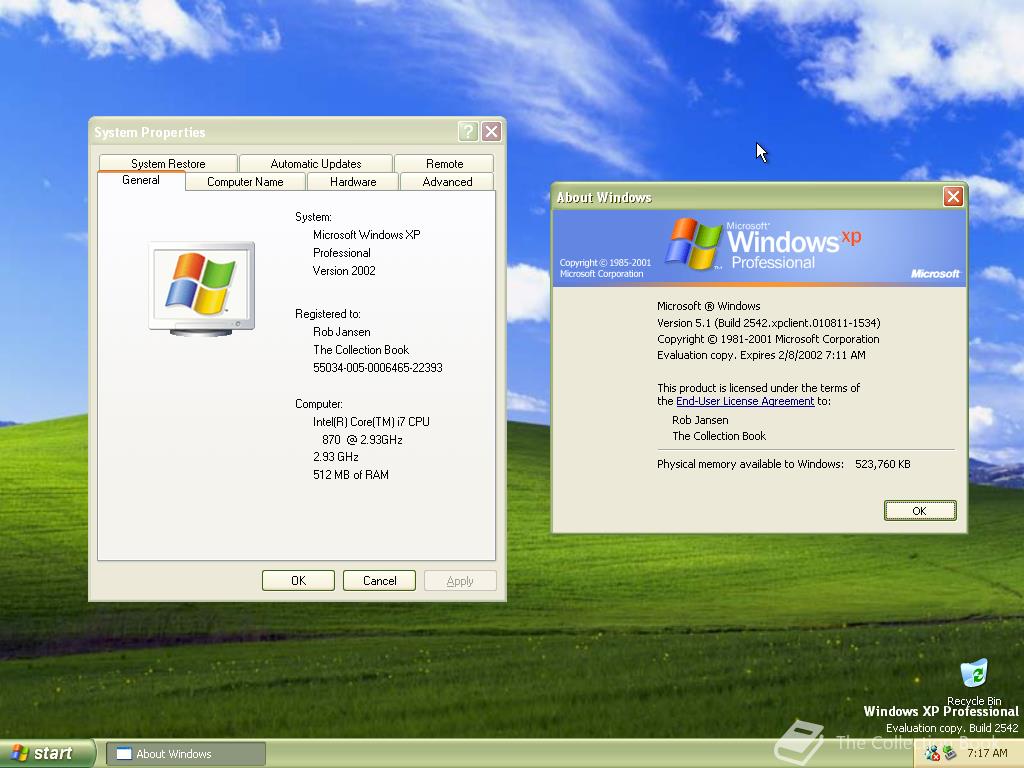Click the '2.93 GHz' speed text

tap(336, 456)
